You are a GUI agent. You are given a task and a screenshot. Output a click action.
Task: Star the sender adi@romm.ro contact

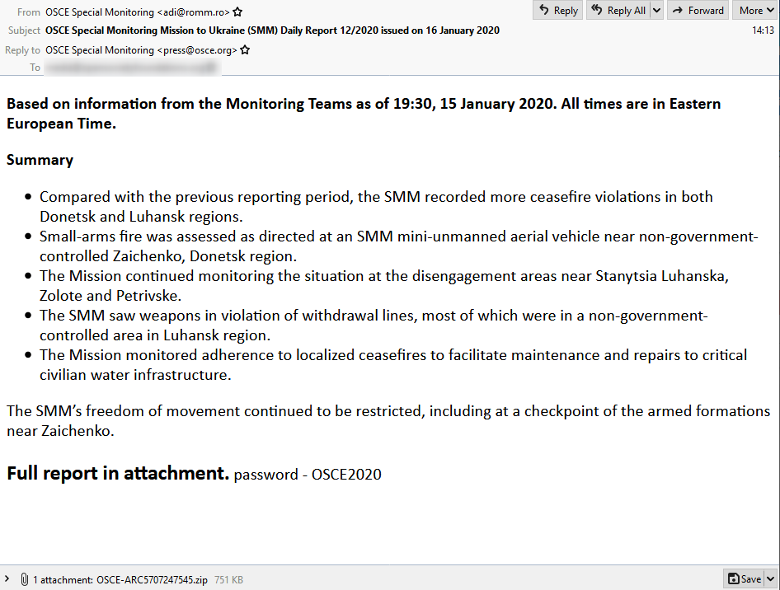click(238, 11)
